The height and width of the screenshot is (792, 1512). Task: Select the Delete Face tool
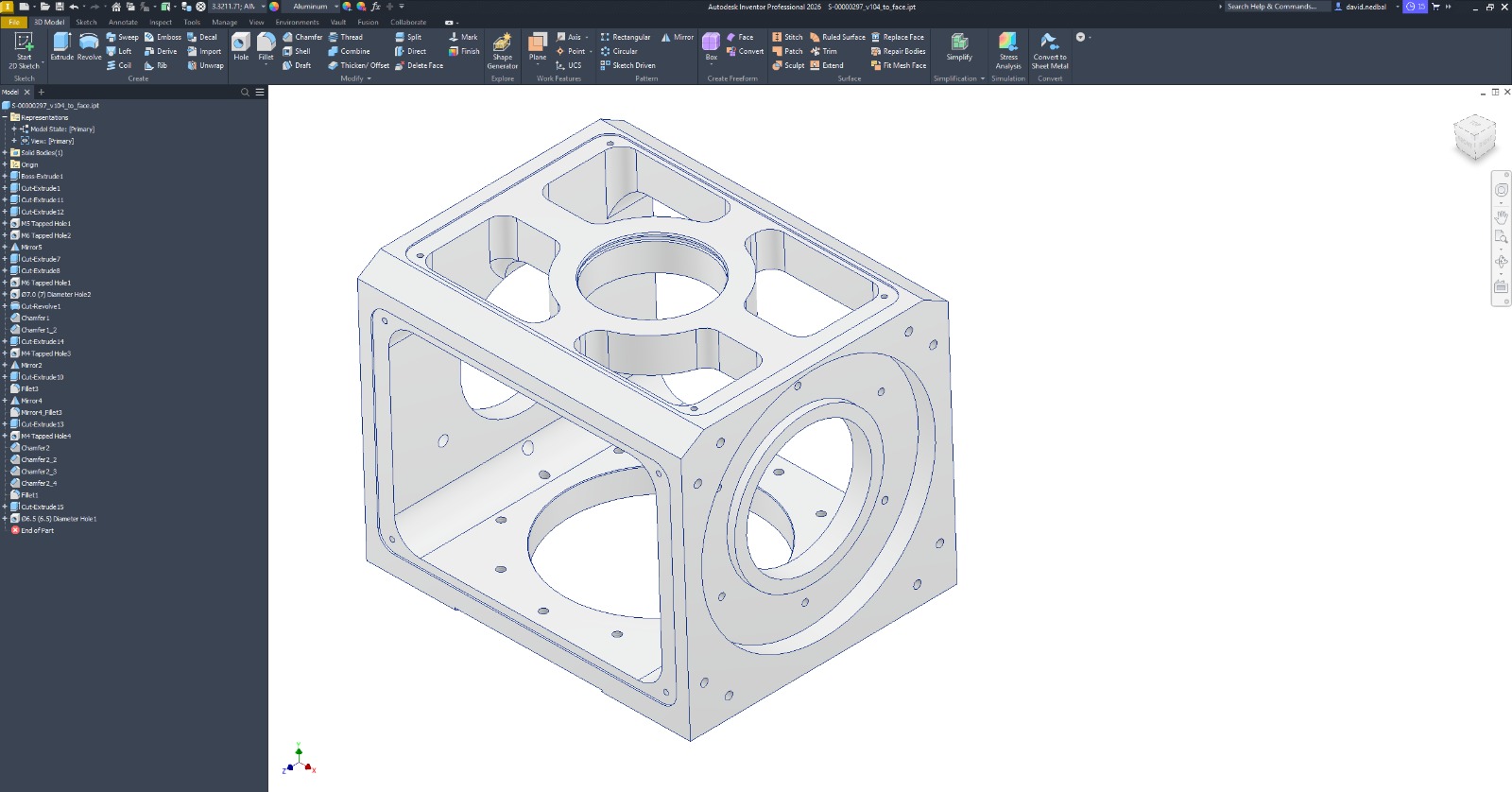(x=419, y=65)
